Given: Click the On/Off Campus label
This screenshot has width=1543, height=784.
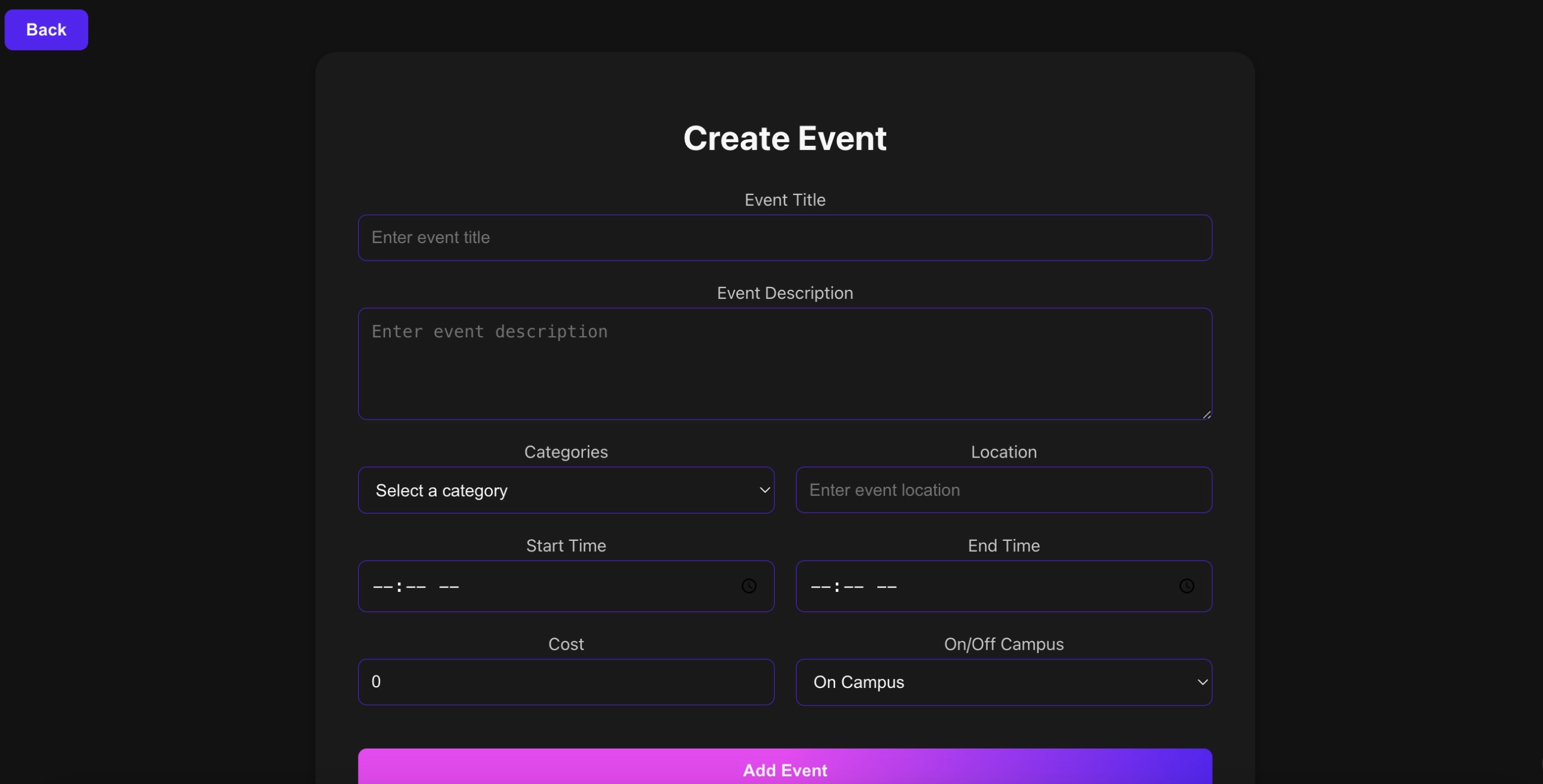Looking at the screenshot, I should click(1003, 644).
